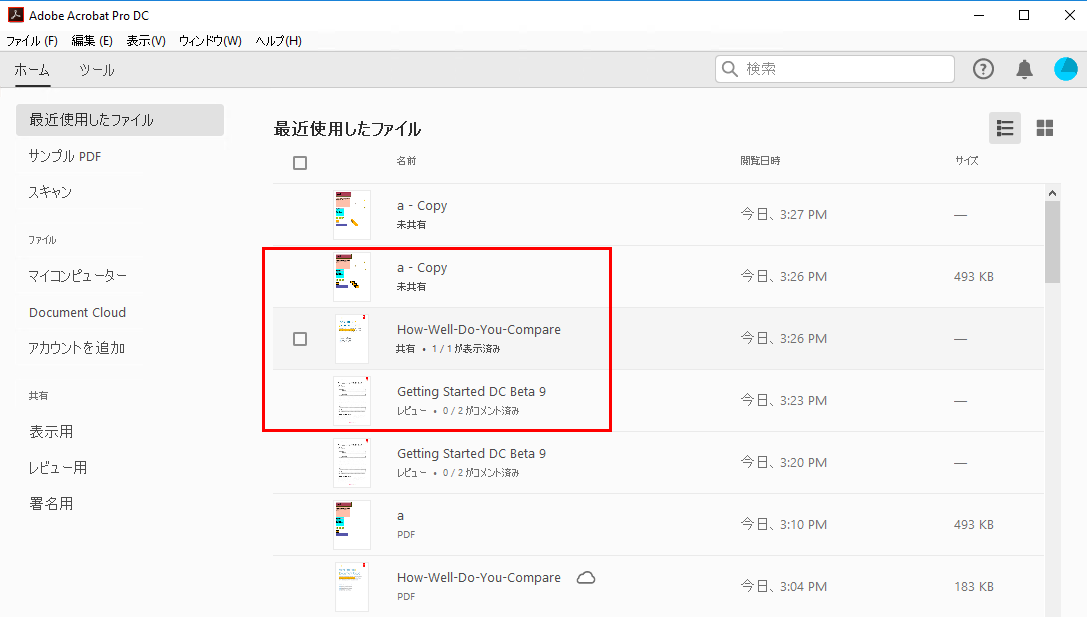This screenshot has height=617, width=1087.
Task: Open the 編集 (E) menu
Action: pyautogui.click(x=92, y=41)
